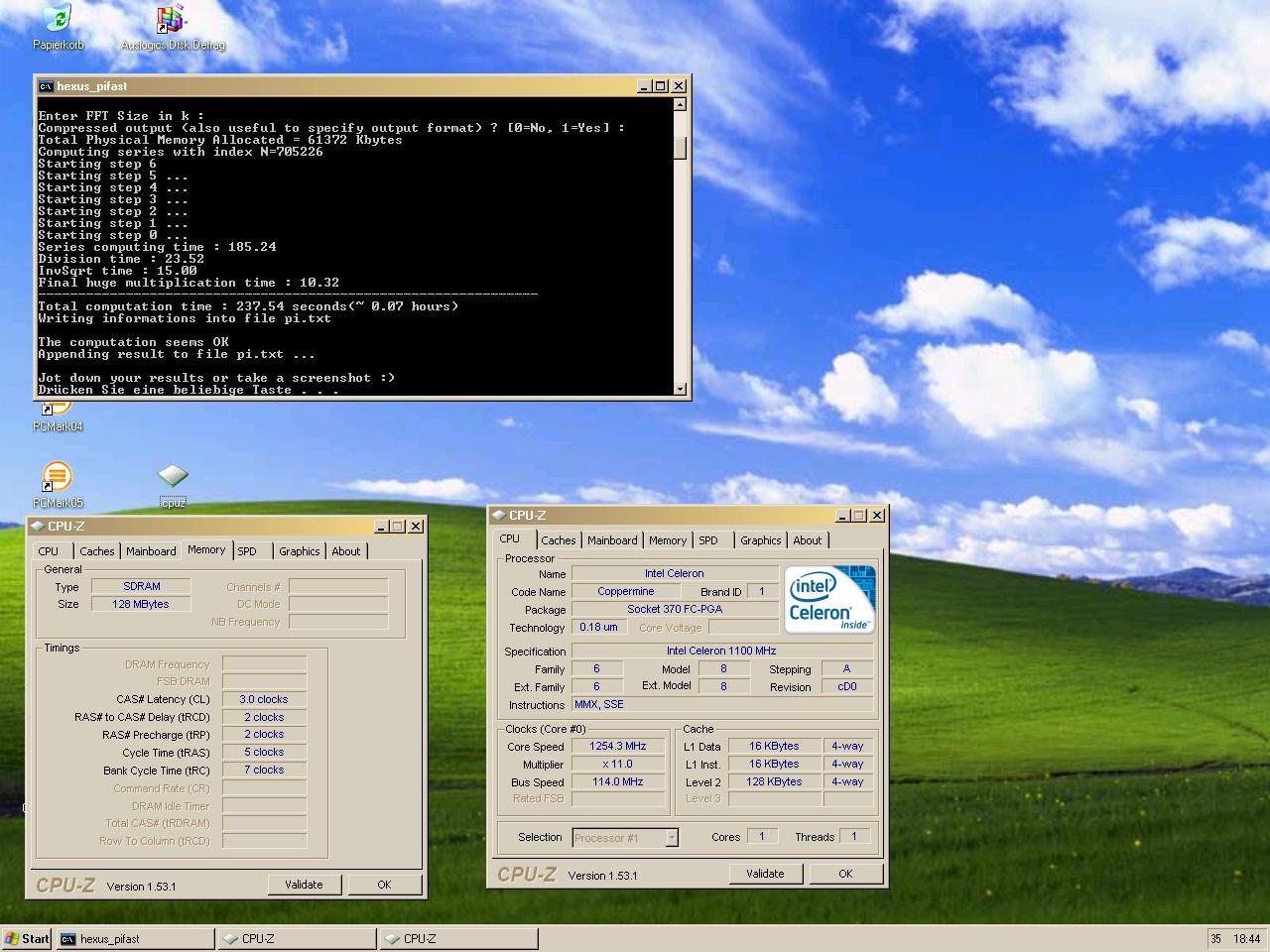Click the Intel Celeron inside logo
Image resolution: width=1270 pixels, height=952 pixels.
(x=829, y=599)
